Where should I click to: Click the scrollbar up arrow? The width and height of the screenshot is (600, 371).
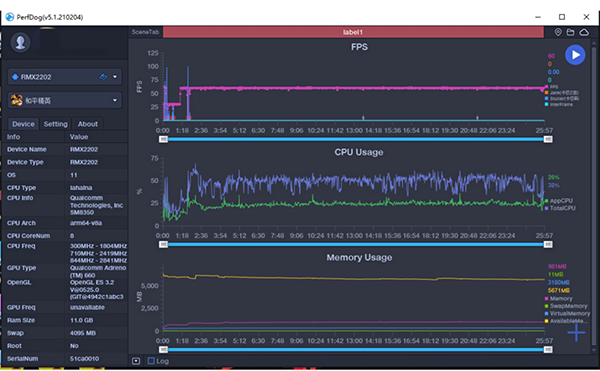click(x=594, y=43)
